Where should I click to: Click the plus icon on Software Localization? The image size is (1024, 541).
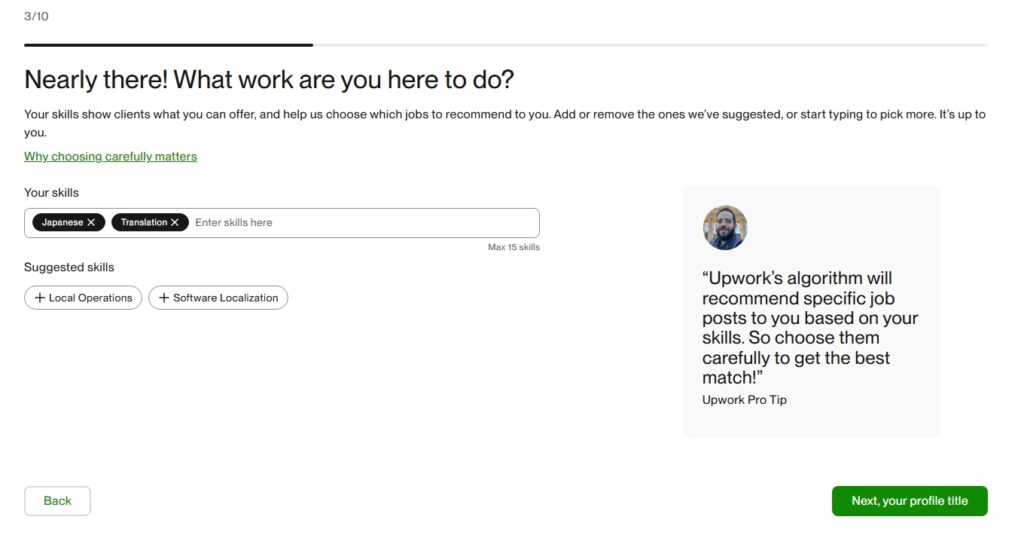coord(164,298)
